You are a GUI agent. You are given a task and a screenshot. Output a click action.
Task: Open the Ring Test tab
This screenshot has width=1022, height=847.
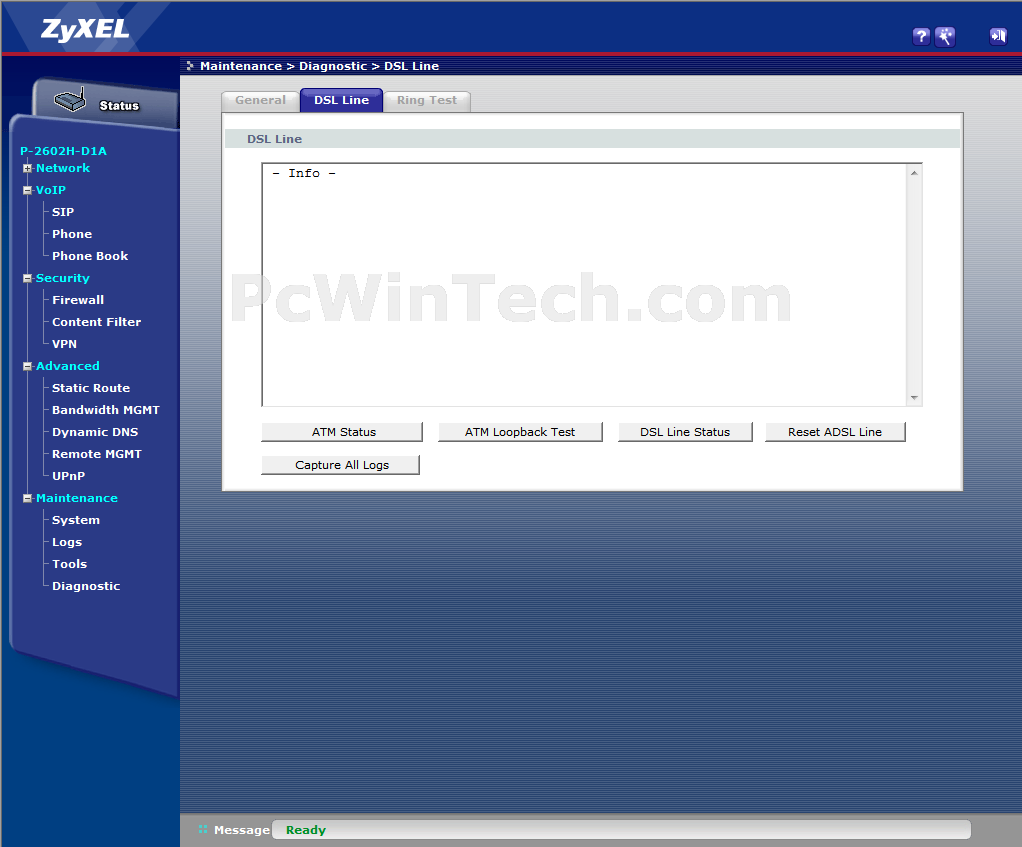427,100
